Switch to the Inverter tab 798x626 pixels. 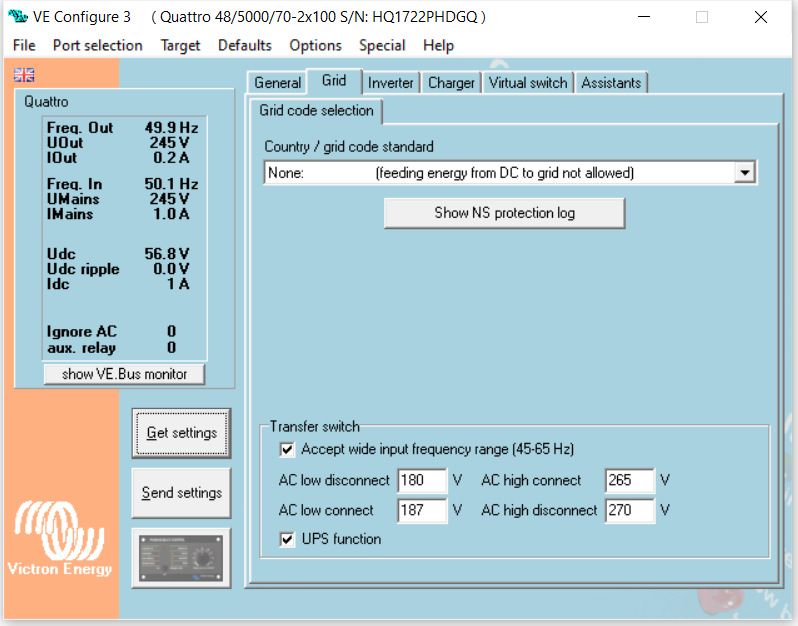pyautogui.click(x=390, y=83)
